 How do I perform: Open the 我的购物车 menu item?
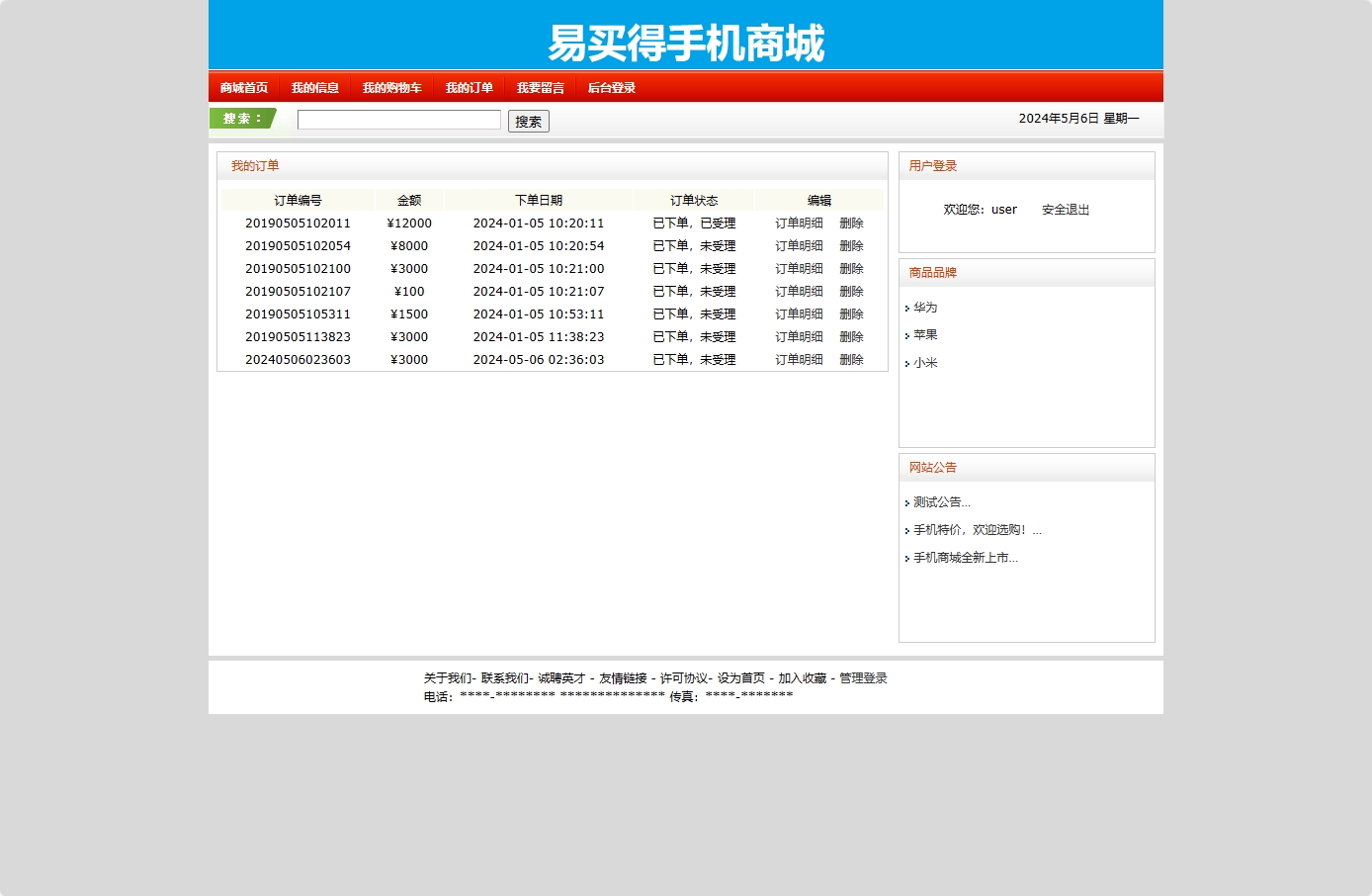pyautogui.click(x=391, y=87)
